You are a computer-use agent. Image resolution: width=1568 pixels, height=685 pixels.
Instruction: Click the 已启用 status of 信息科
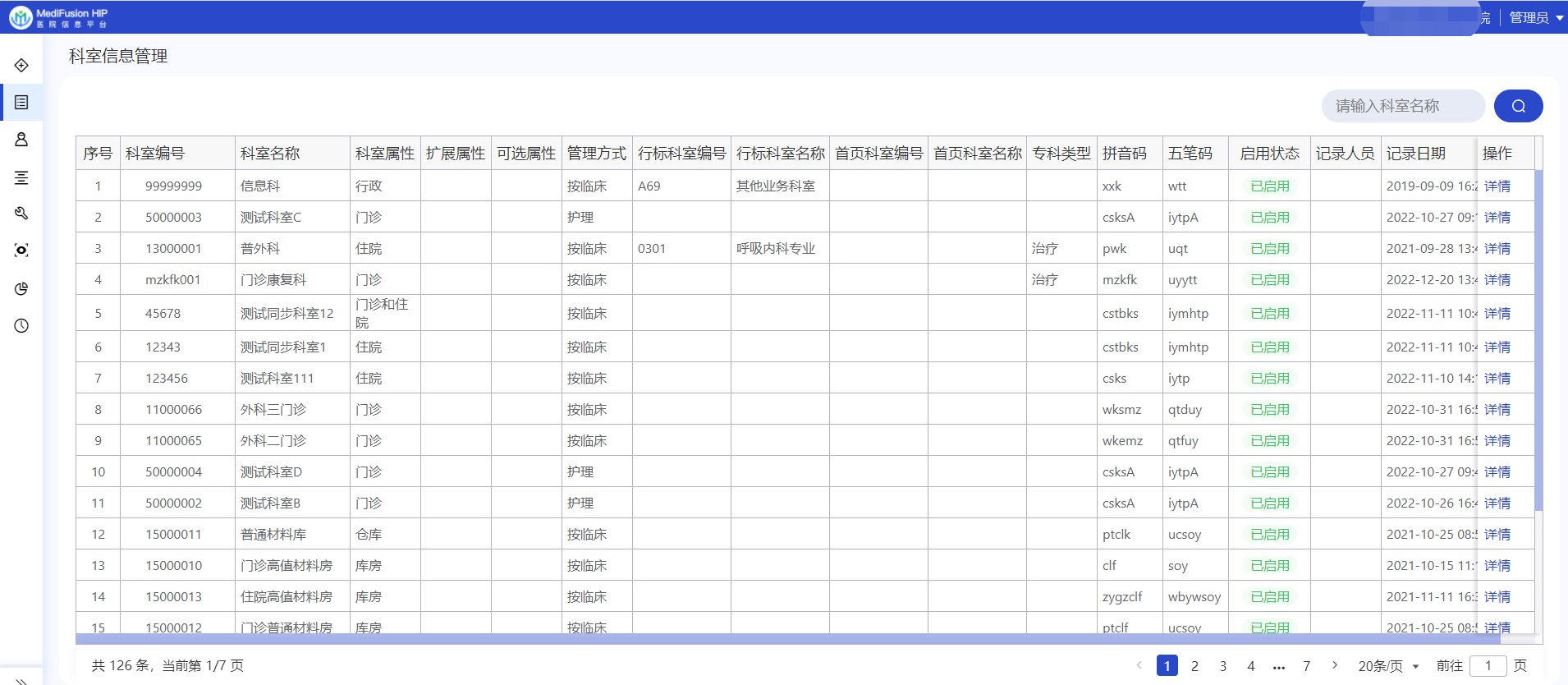[1270, 186]
